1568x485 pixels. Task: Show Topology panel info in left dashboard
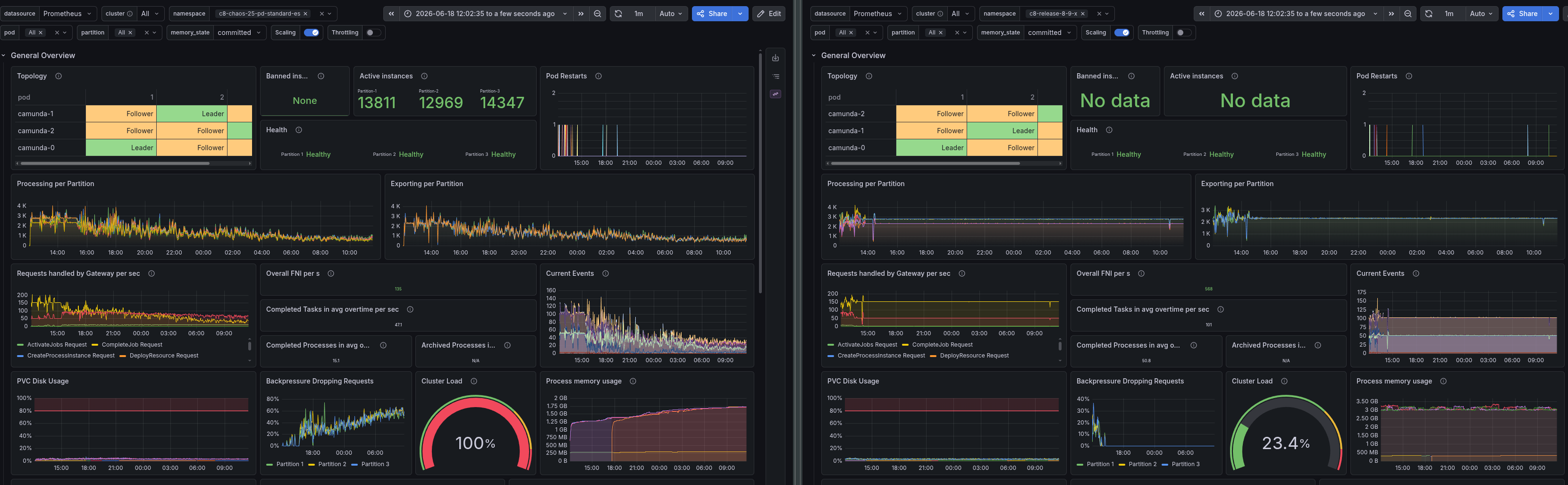(x=59, y=76)
